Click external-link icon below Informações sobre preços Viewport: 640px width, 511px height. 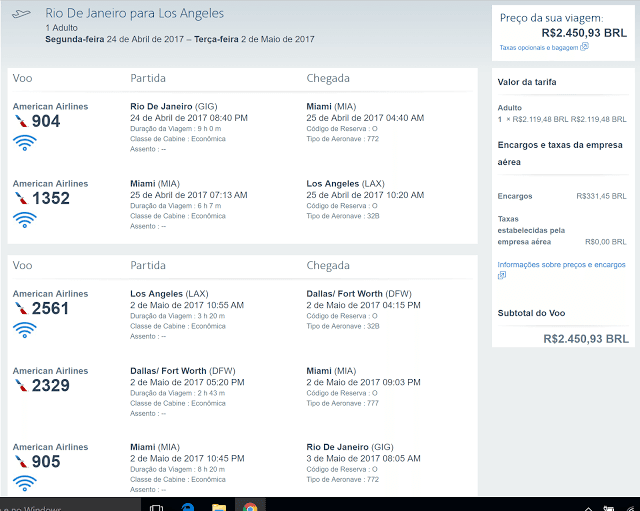502,275
